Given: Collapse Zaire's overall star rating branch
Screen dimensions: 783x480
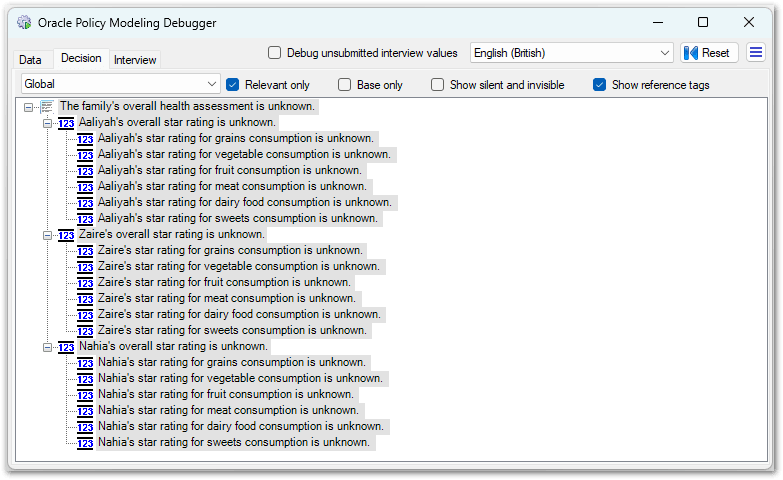Looking at the screenshot, I should [x=47, y=235].
